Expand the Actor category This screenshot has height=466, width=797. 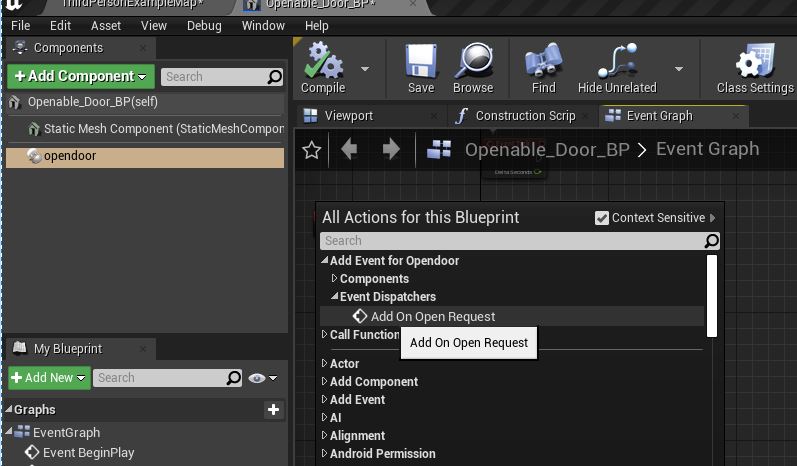324,363
